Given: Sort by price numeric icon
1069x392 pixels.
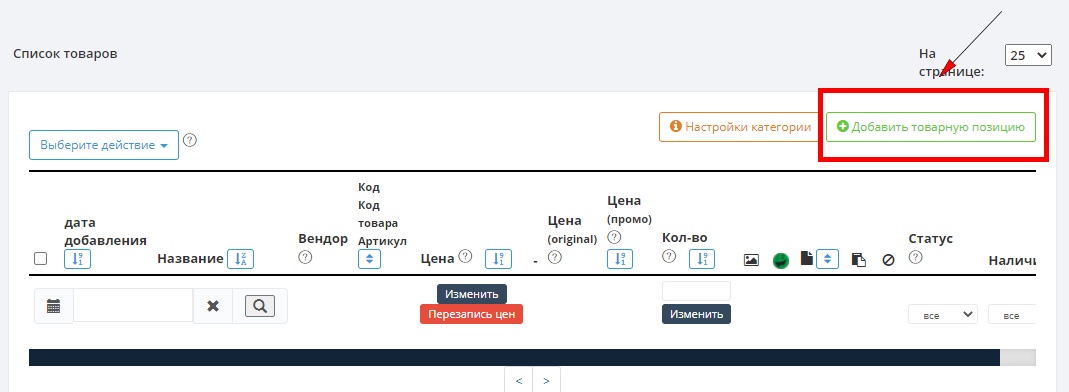Looking at the screenshot, I should click(498, 259).
